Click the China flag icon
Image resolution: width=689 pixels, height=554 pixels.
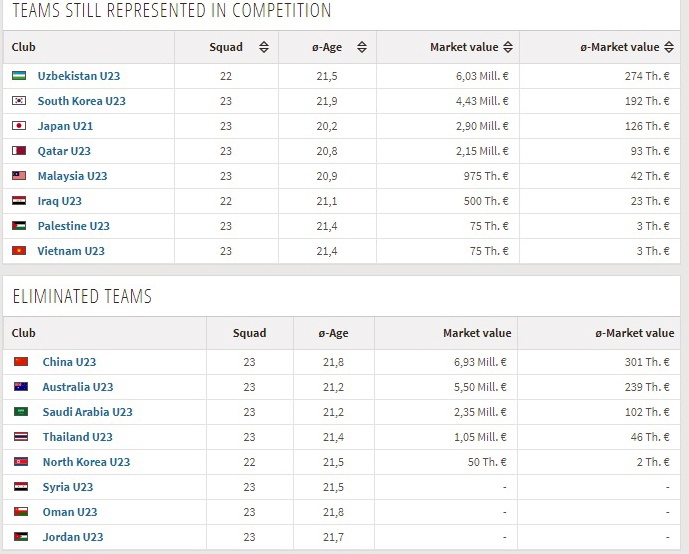21,362
